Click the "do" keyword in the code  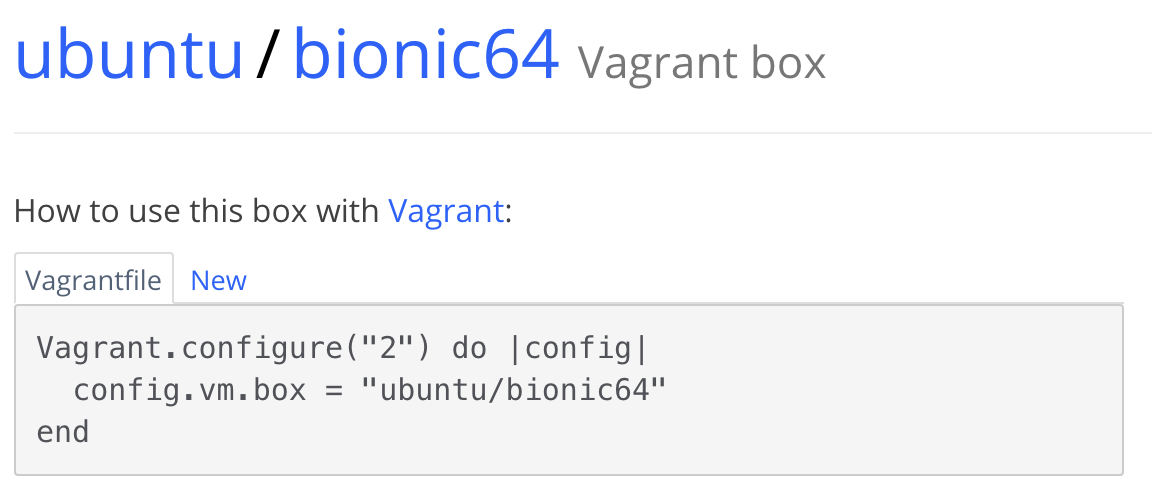click(469, 347)
